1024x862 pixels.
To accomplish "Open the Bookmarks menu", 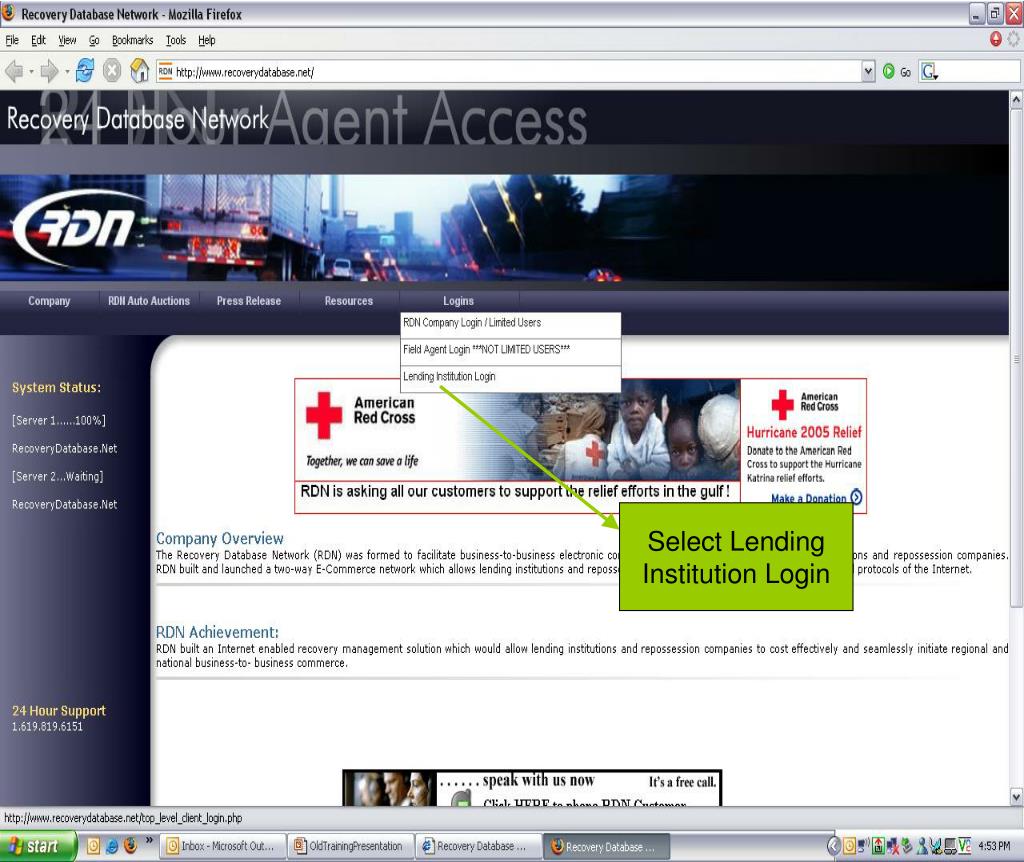I will [133, 40].
